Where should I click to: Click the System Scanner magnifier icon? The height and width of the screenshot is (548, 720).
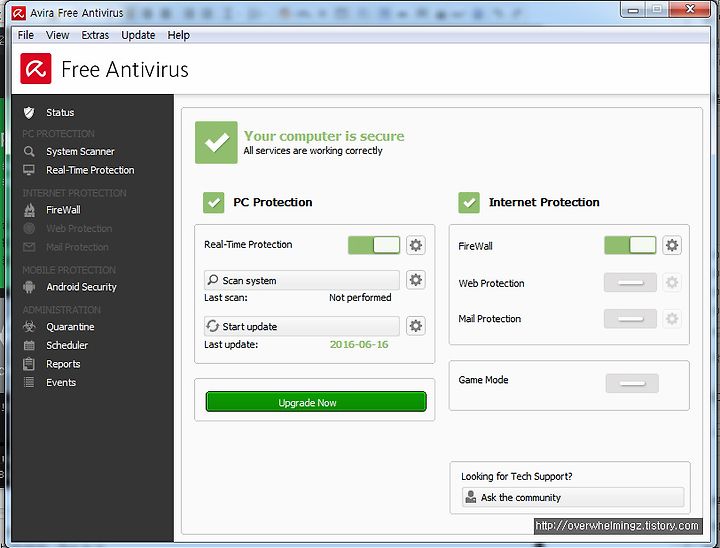(29, 152)
